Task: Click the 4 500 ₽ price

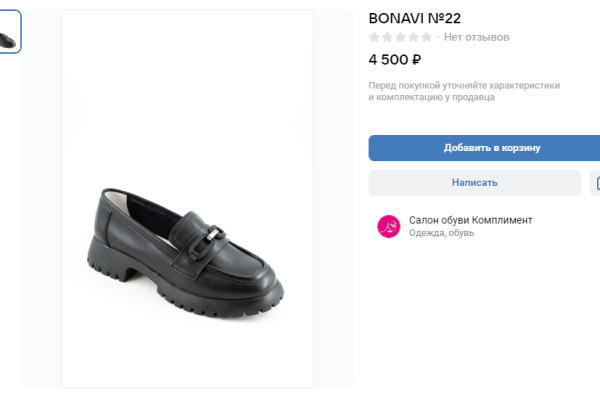Action: click(395, 59)
